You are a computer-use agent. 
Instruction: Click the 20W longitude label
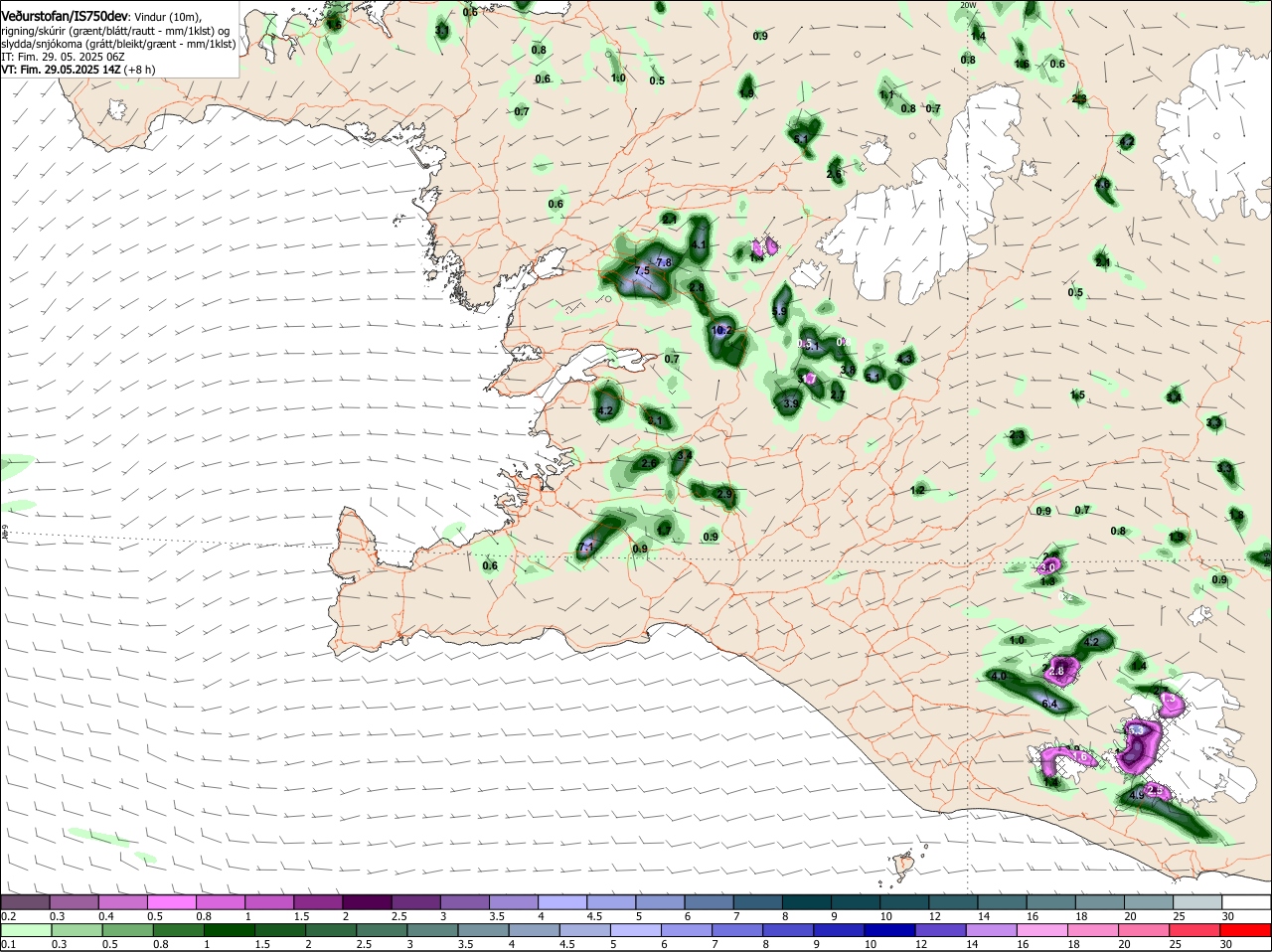pos(968,5)
